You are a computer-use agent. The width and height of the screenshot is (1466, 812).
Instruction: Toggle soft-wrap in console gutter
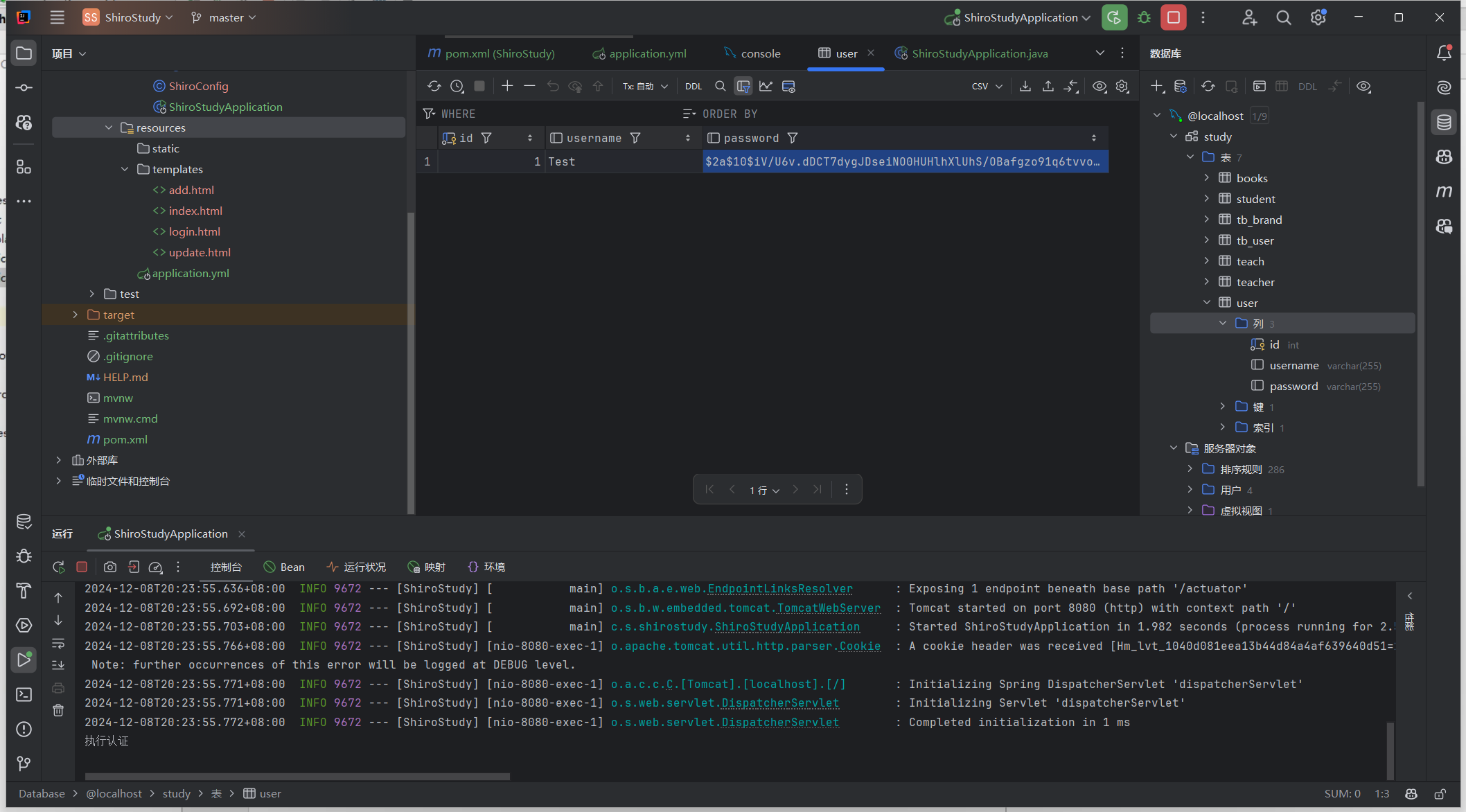click(58, 644)
